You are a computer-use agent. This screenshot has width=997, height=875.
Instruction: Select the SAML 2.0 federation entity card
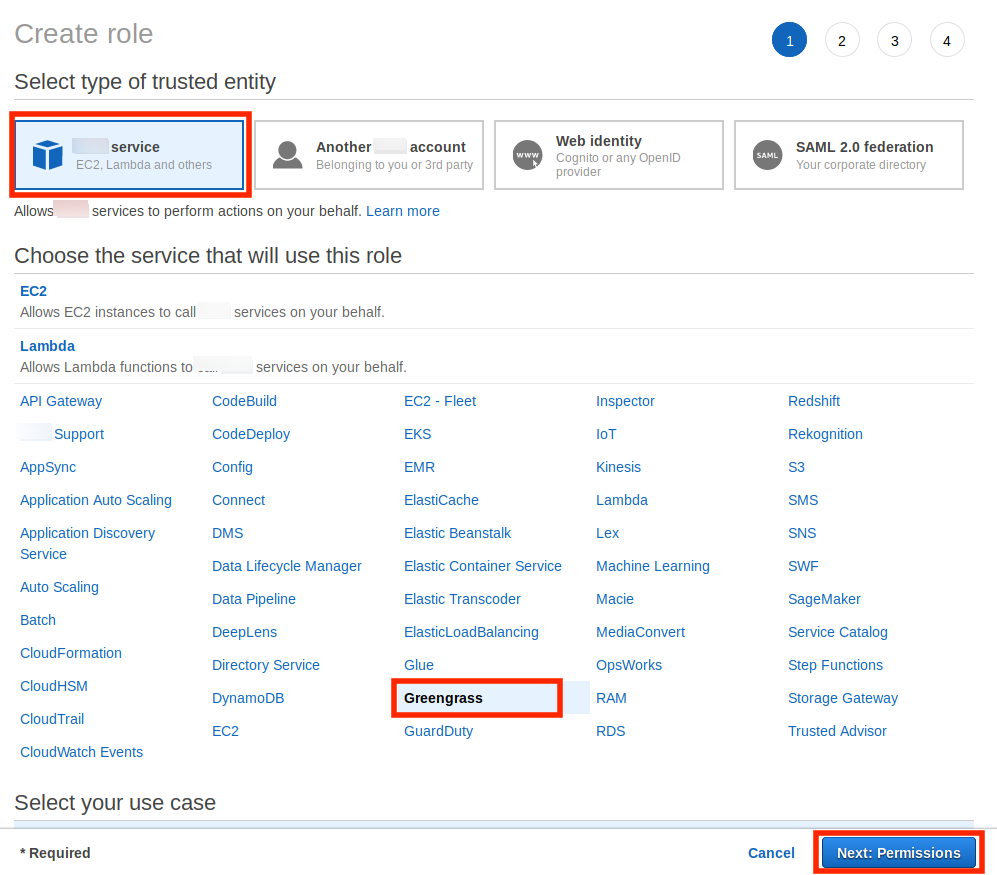[x=848, y=155]
